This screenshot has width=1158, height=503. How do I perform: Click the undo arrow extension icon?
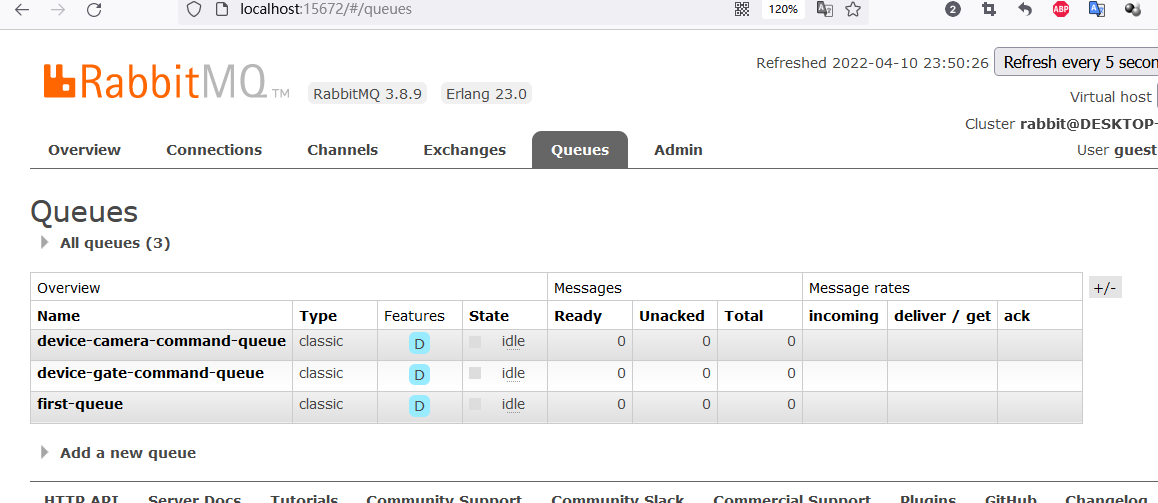[x=1025, y=10]
